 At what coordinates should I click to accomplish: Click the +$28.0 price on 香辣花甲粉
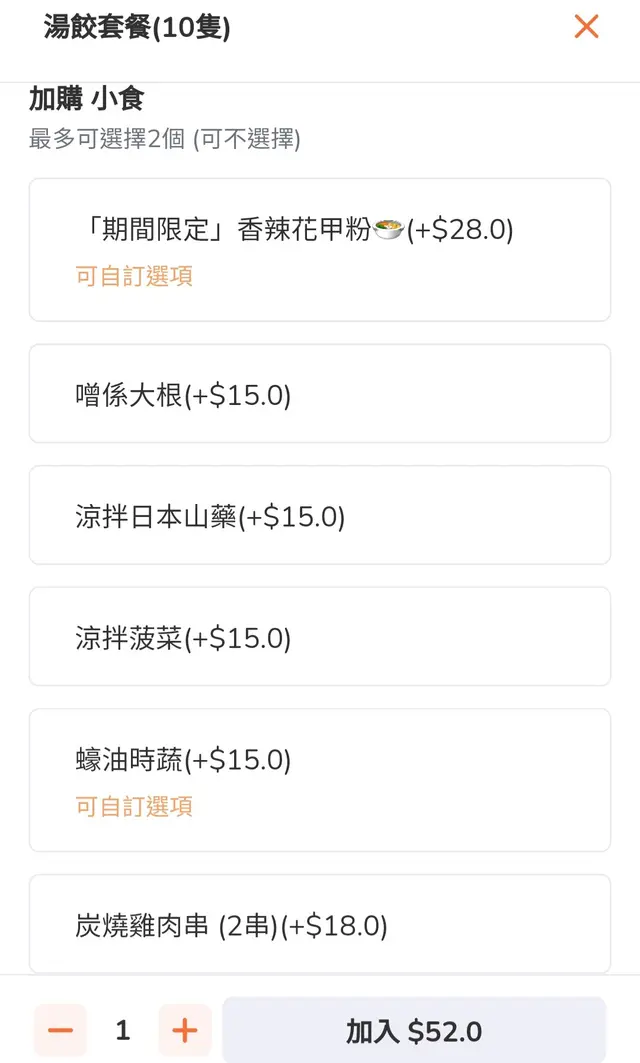(460, 230)
